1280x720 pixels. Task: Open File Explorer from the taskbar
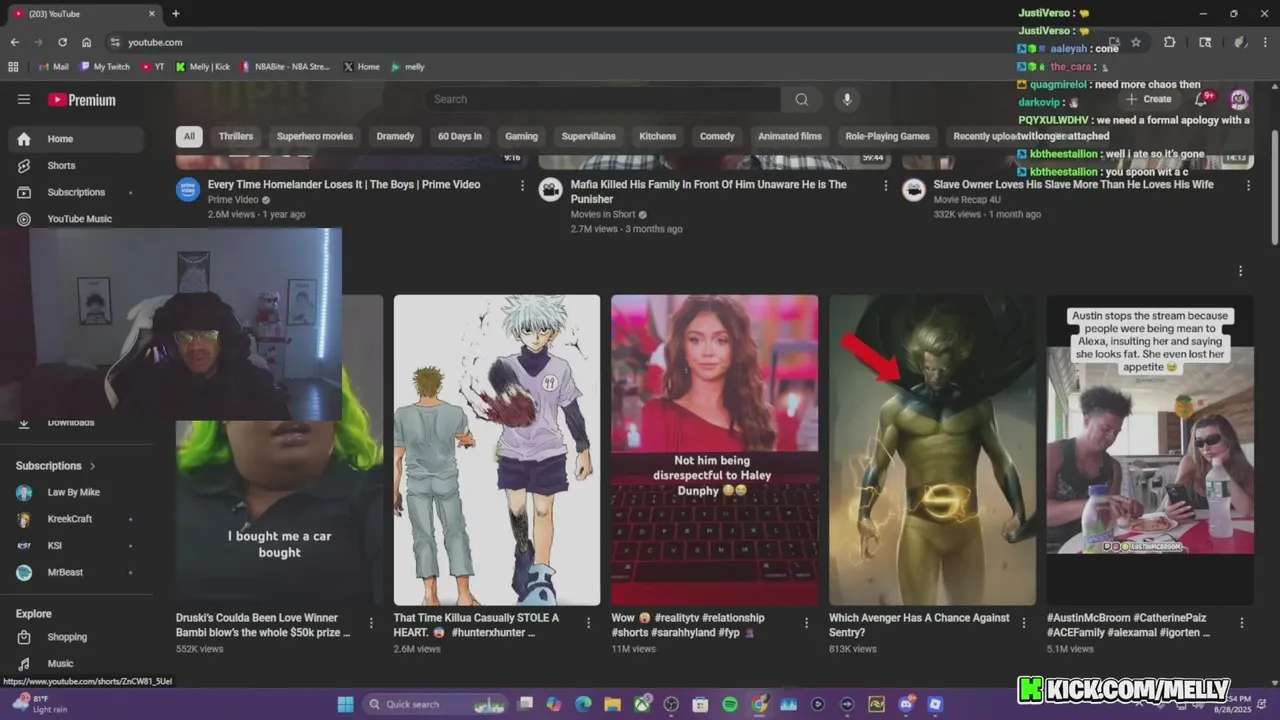(x=612, y=704)
